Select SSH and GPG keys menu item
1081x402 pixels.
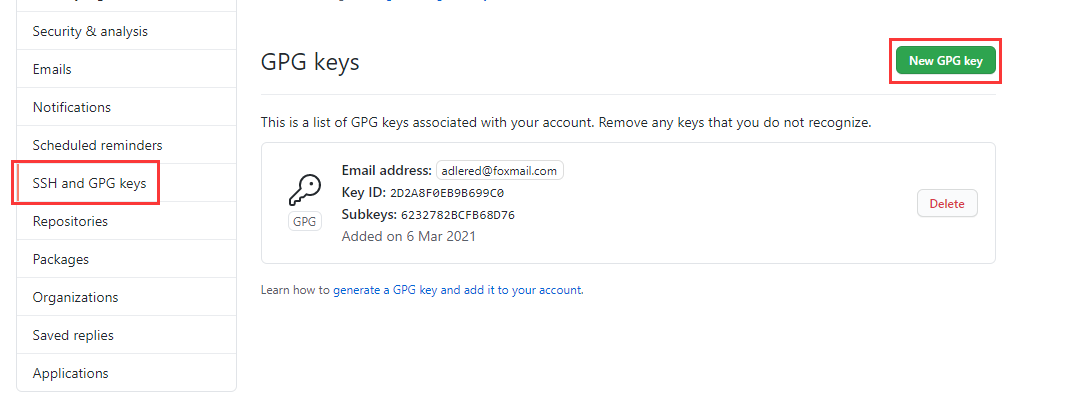(89, 183)
